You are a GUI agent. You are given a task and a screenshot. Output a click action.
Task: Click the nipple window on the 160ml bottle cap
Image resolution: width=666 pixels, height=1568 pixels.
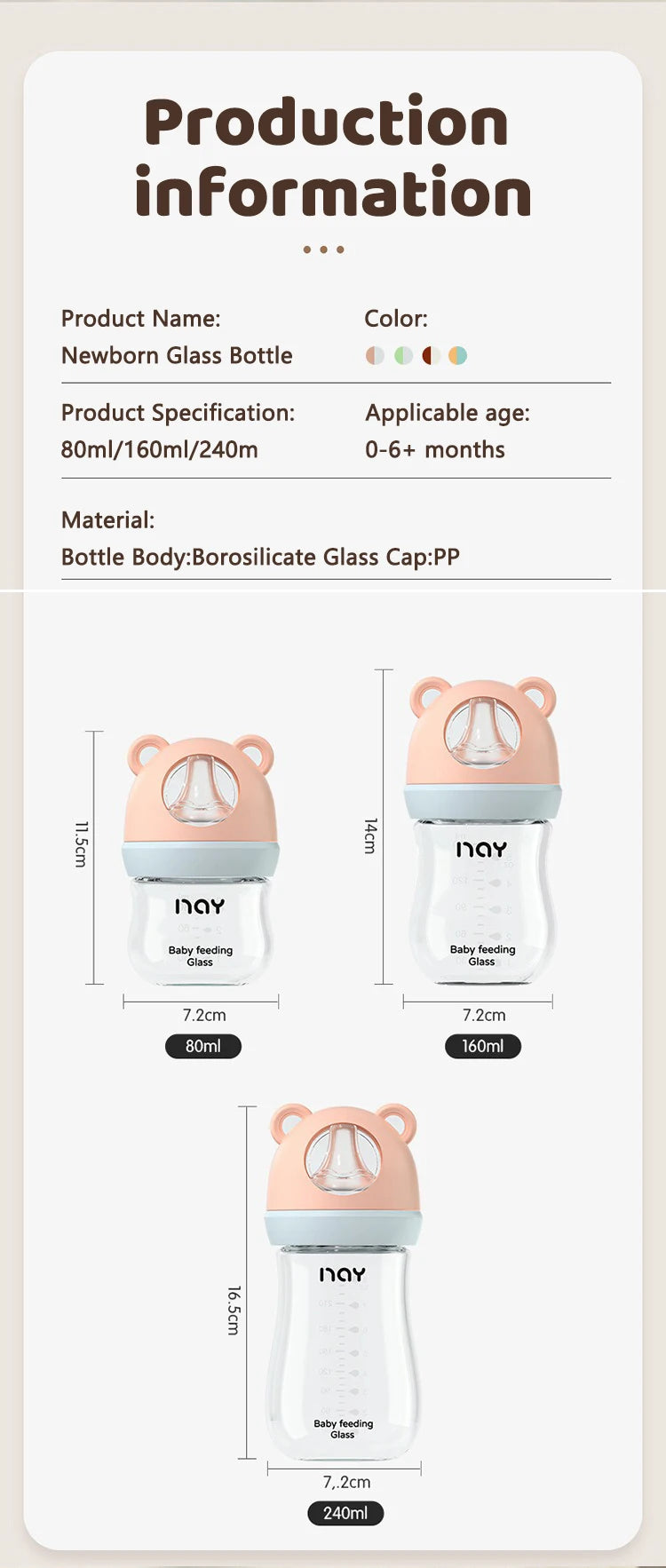(x=482, y=733)
